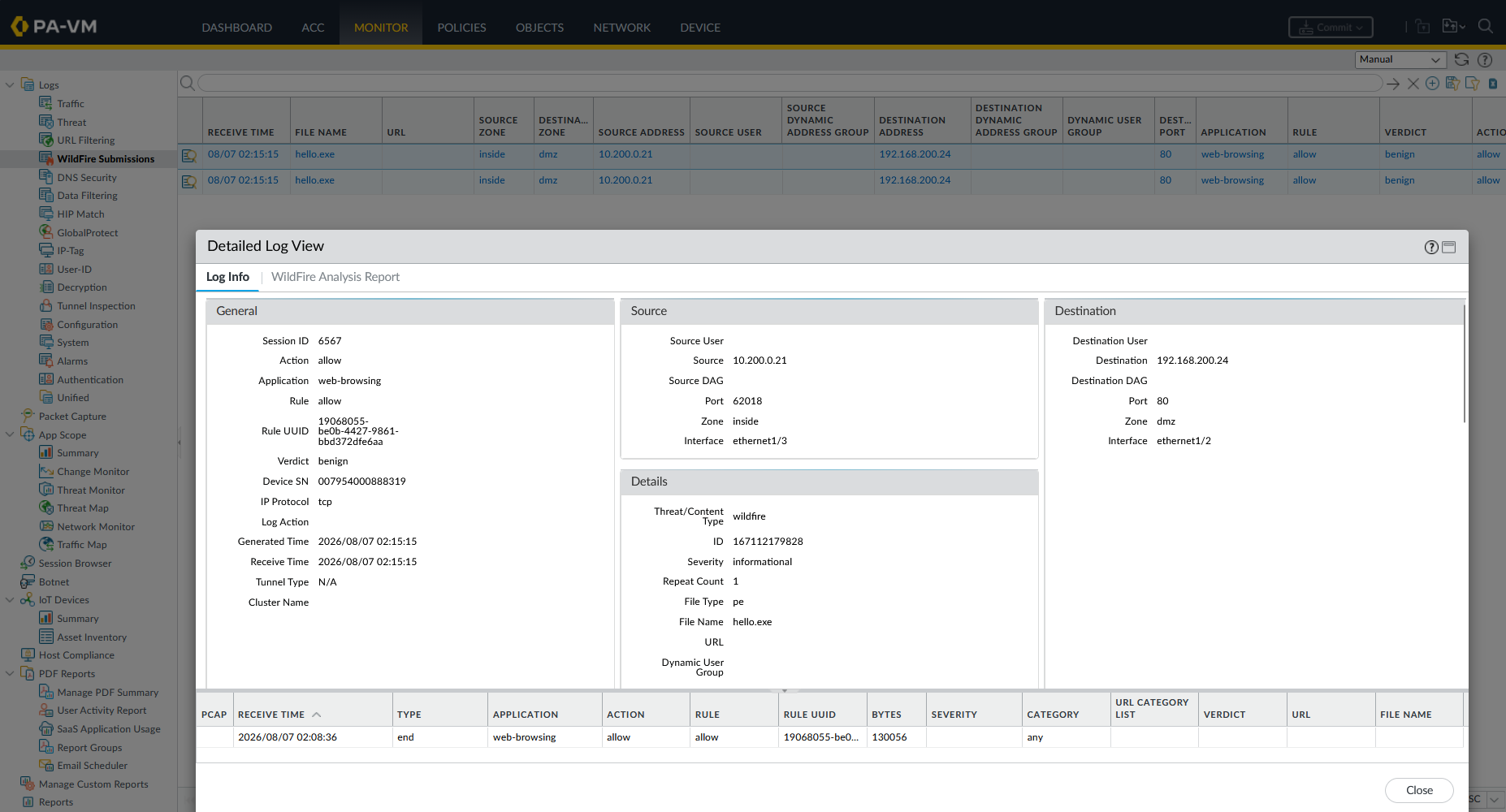The image size is (1506, 812).
Task: Open help in Detailed Log View header
Action: [x=1431, y=247]
